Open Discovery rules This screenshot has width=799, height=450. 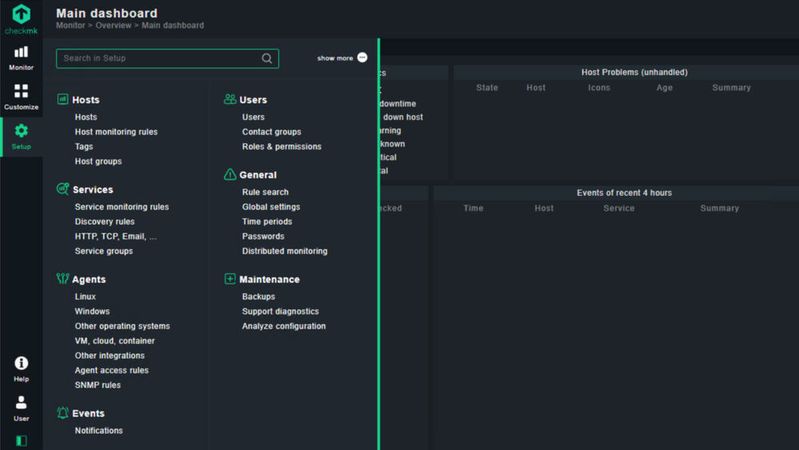(x=104, y=222)
